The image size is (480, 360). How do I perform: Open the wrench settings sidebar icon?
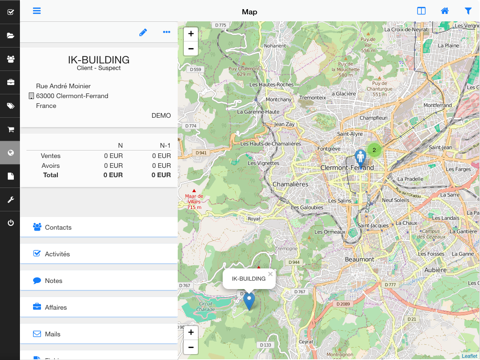click(x=11, y=200)
